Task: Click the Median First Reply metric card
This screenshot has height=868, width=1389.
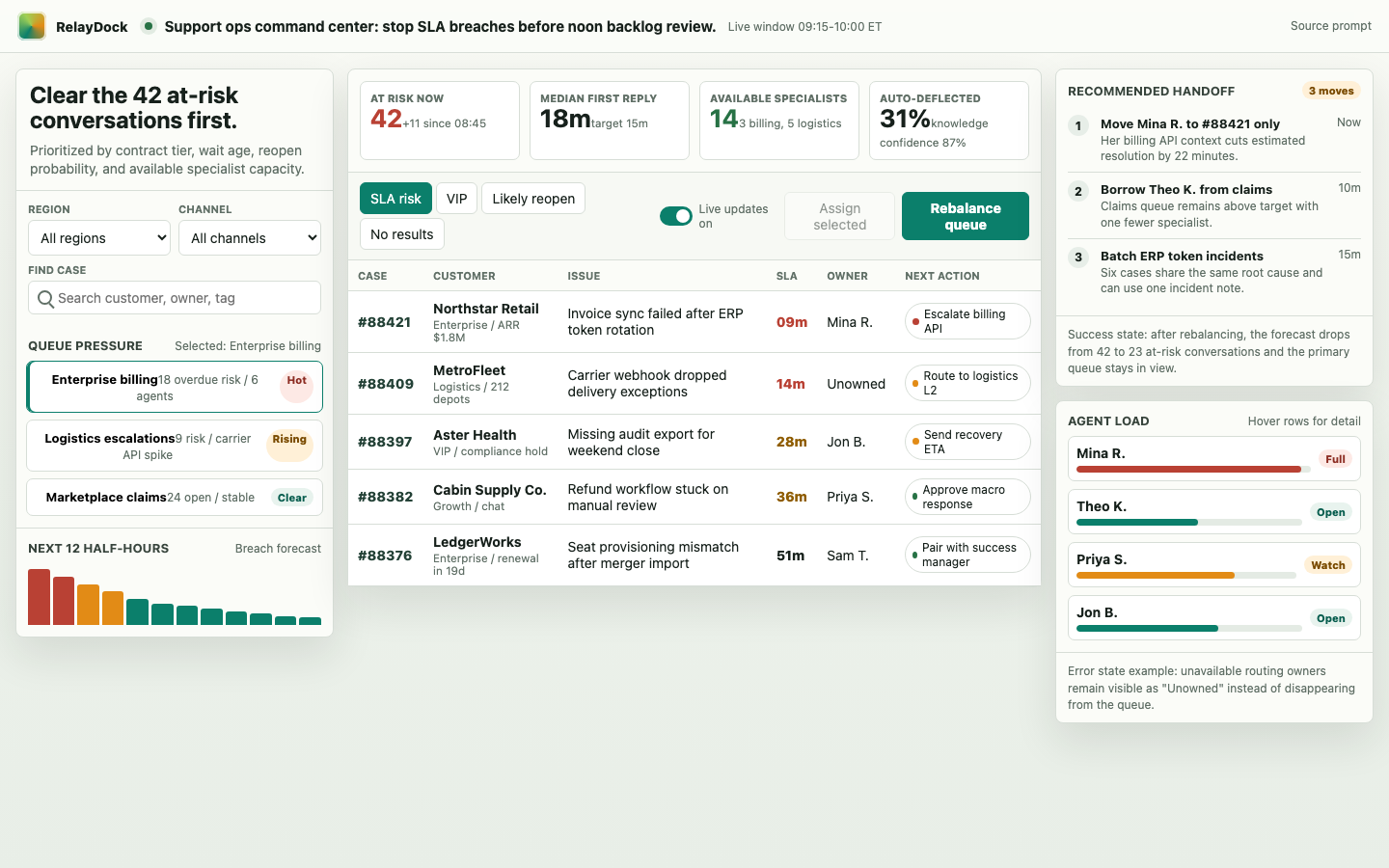Action: click(610, 121)
